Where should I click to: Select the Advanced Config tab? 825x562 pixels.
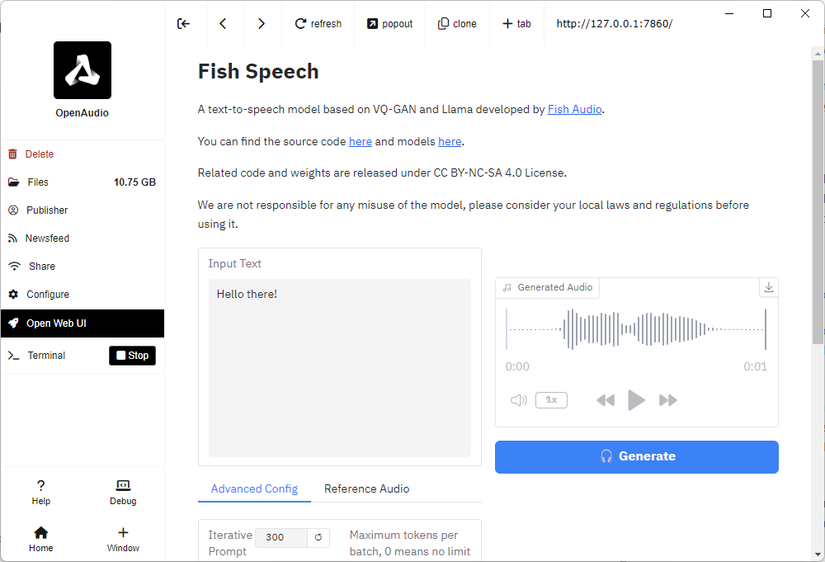[x=254, y=489]
